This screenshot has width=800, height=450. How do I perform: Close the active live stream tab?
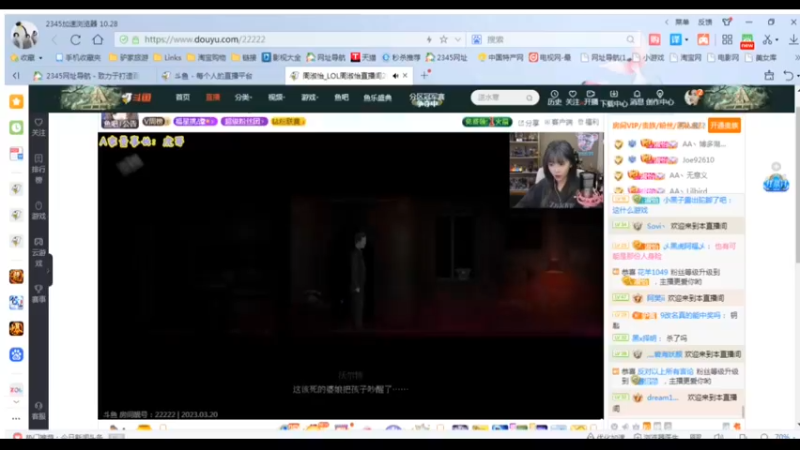(405, 76)
